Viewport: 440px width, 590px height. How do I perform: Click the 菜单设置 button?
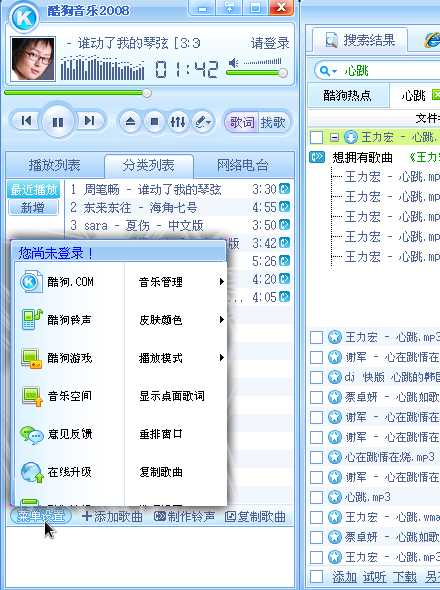tap(40, 516)
